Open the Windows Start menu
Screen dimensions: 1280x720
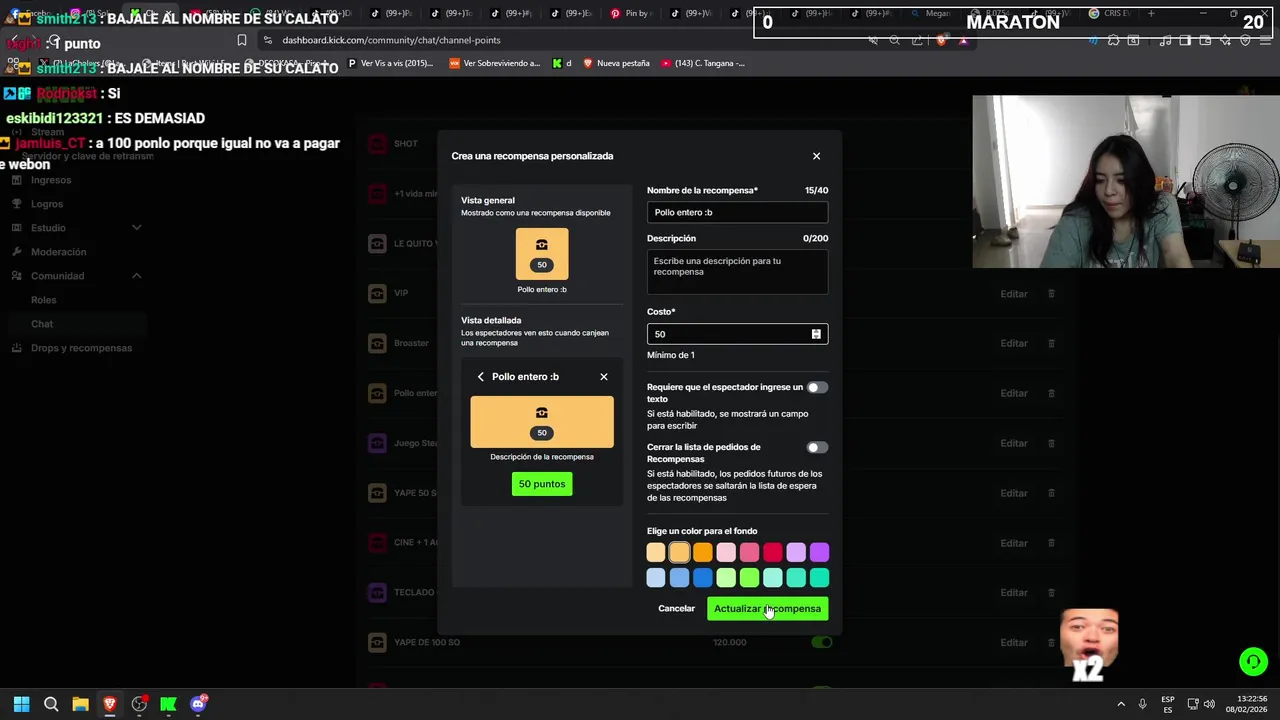coord(21,704)
